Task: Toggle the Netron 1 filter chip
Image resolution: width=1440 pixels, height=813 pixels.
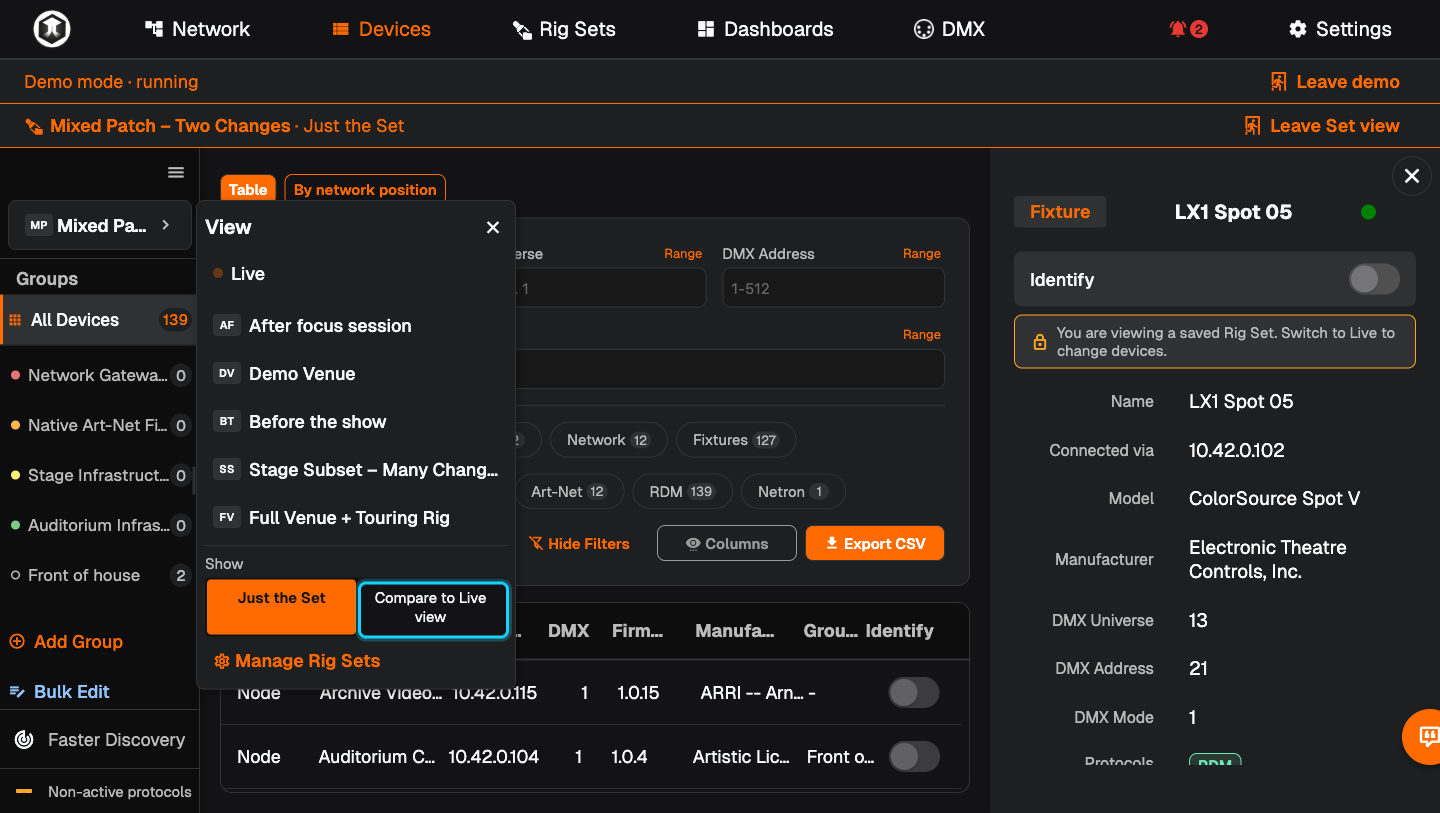Action: (793, 492)
